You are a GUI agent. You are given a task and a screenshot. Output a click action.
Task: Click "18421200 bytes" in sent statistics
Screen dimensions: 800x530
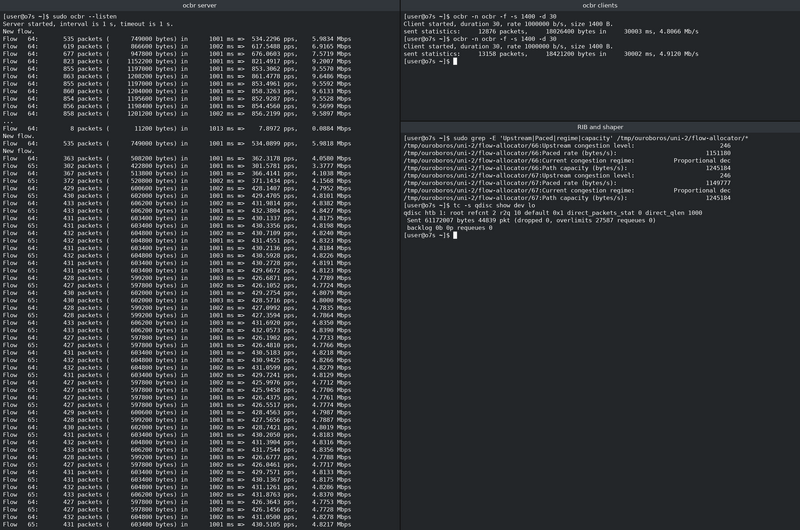(569, 54)
